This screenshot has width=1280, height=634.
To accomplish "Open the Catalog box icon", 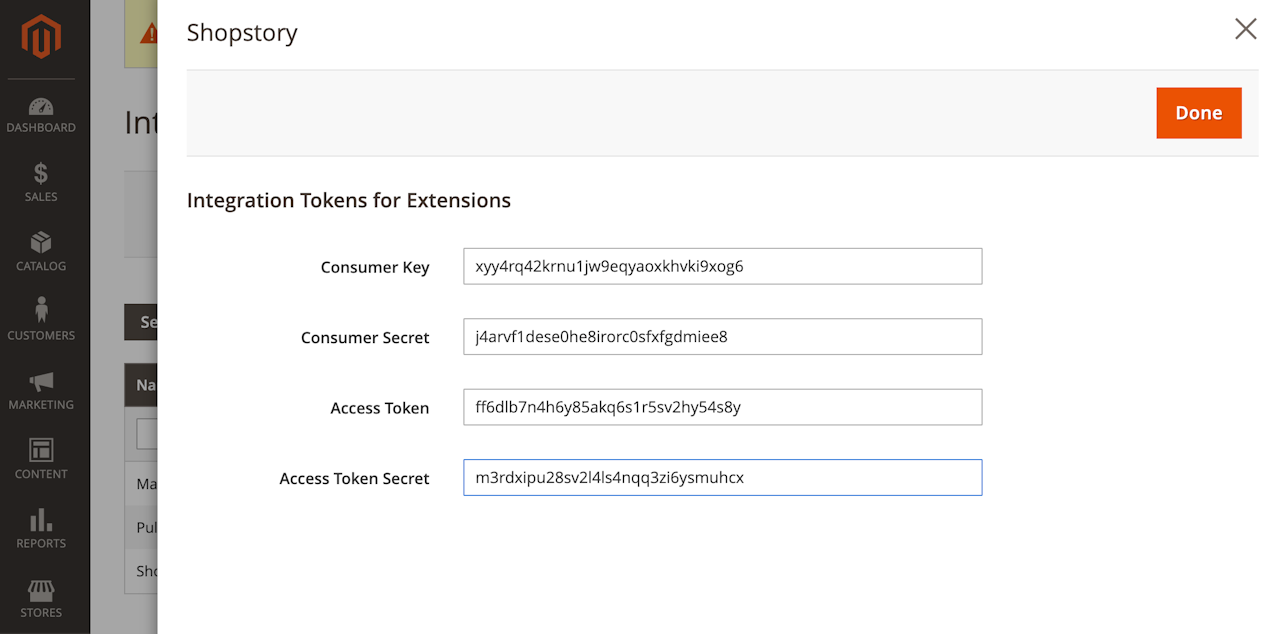I will point(41,243).
